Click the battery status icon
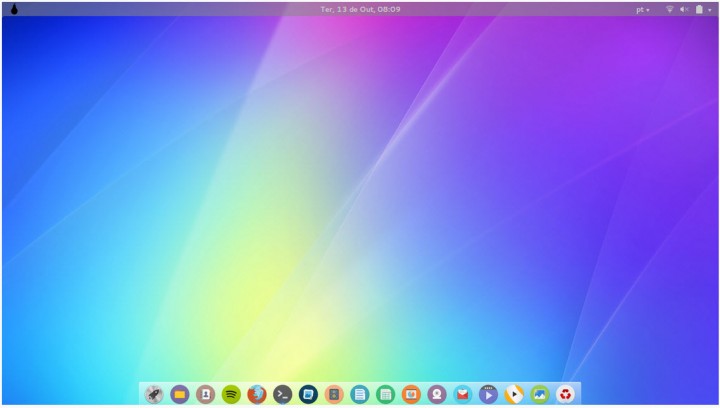Image resolution: width=720 pixels, height=408 pixels. point(699,9)
